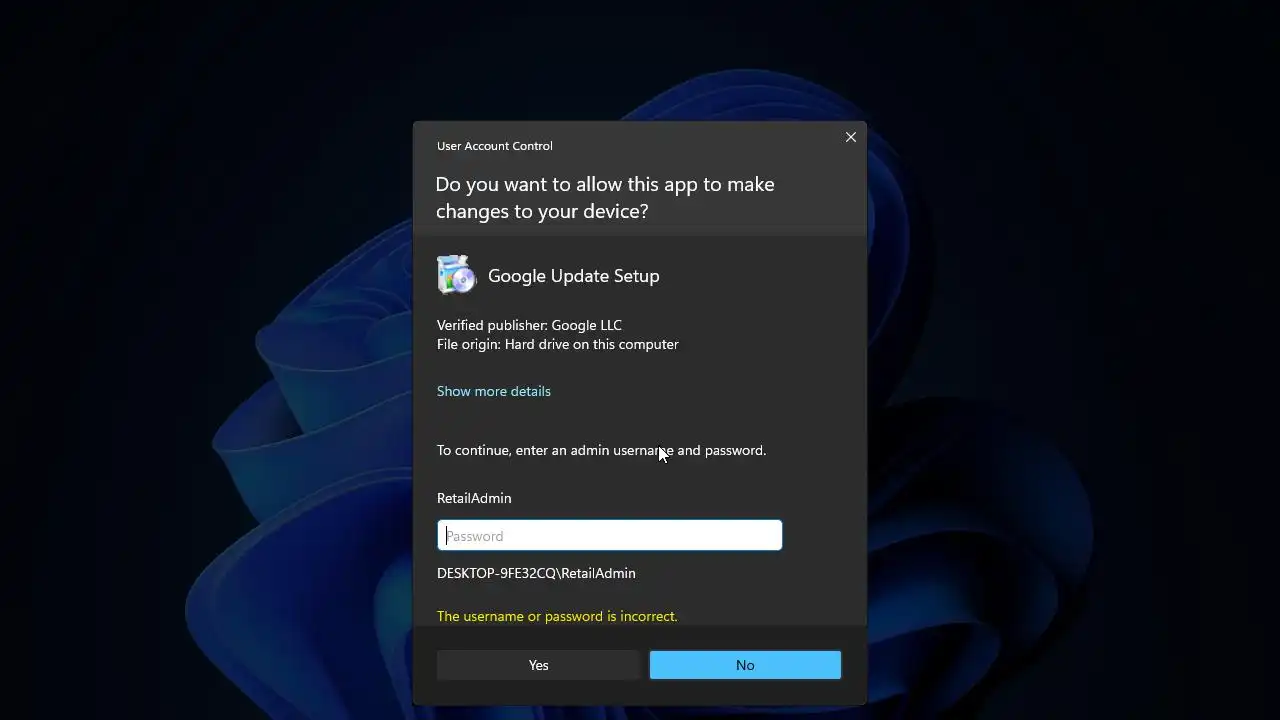Click the incorrect username or password warning
The width and height of the screenshot is (1280, 720).
tap(557, 616)
